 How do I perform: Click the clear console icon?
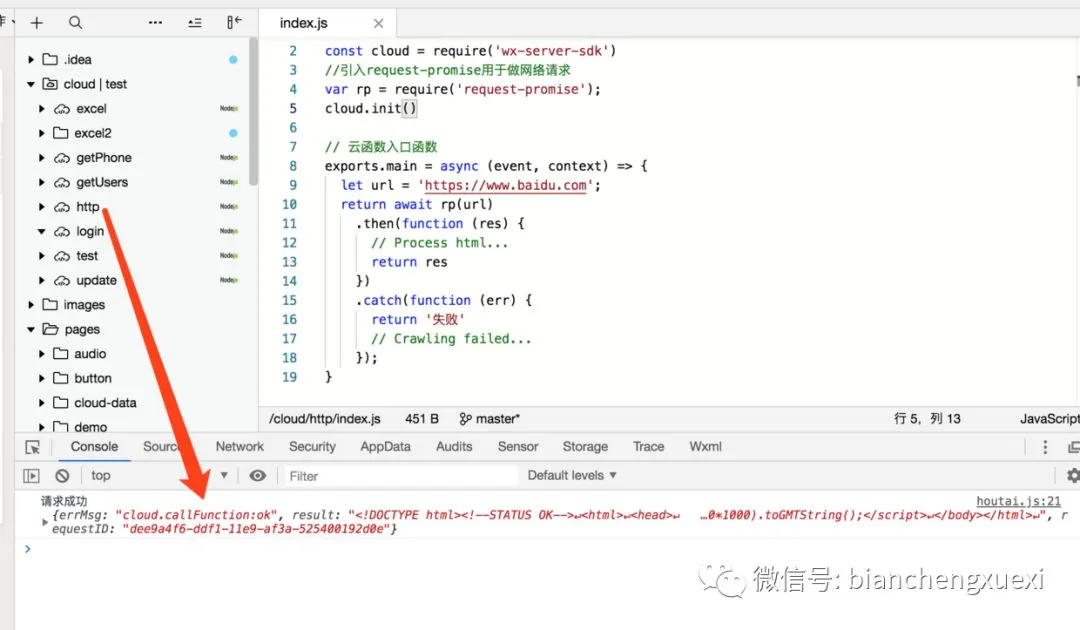click(x=62, y=476)
